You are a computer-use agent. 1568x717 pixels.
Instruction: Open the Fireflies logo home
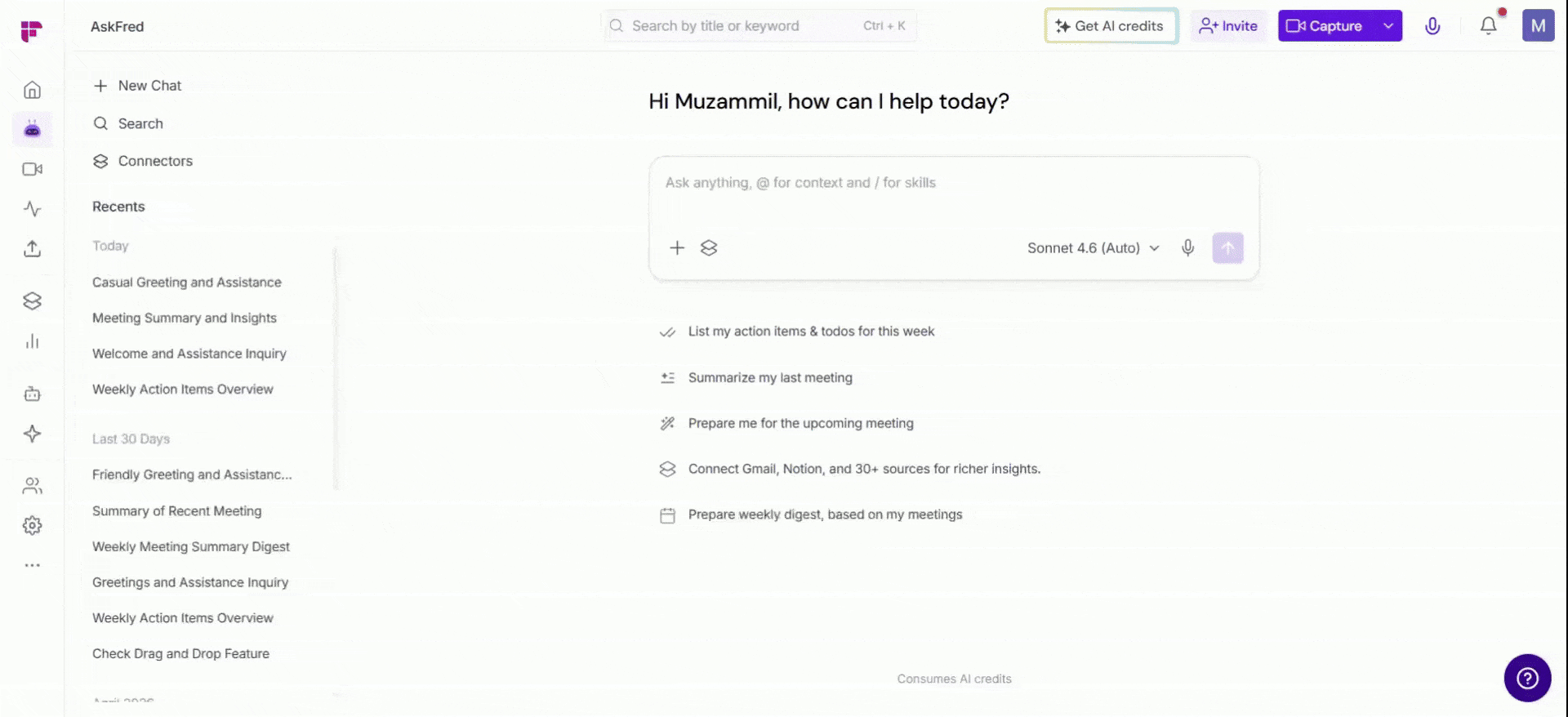pyautogui.click(x=31, y=31)
